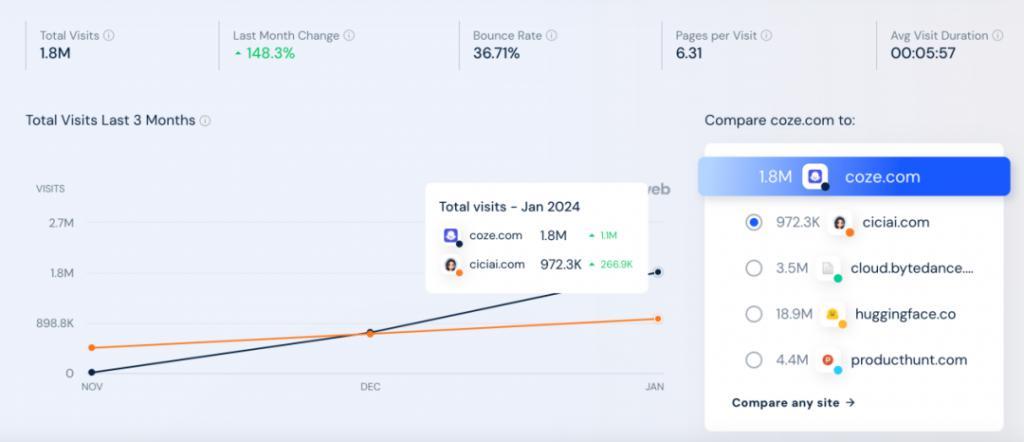Open Bounce Rate info tooltip icon
This screenshot has width=1024, height=442.
[552, 36]
